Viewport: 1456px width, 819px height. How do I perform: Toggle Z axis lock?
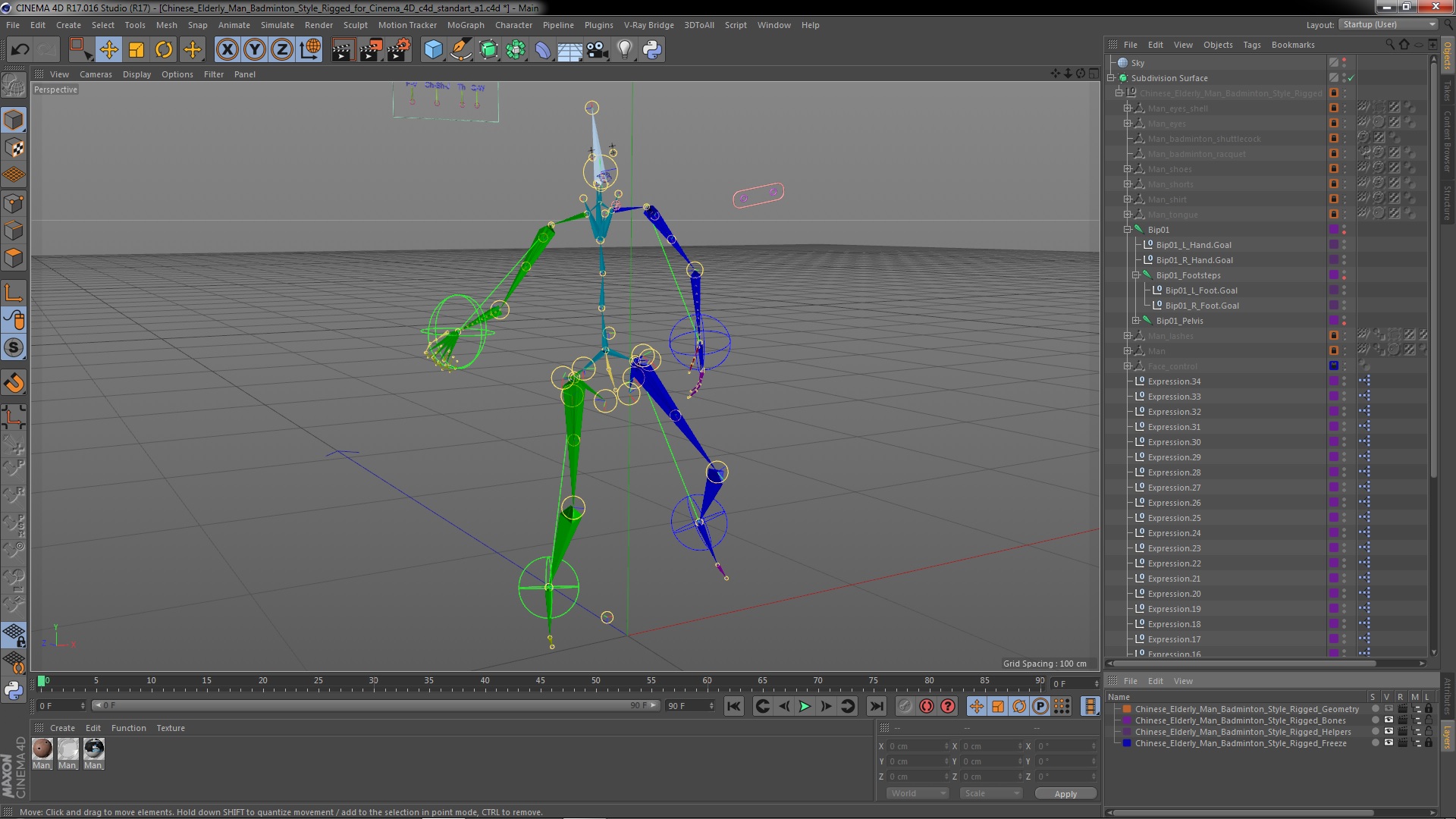pos(282,50)
